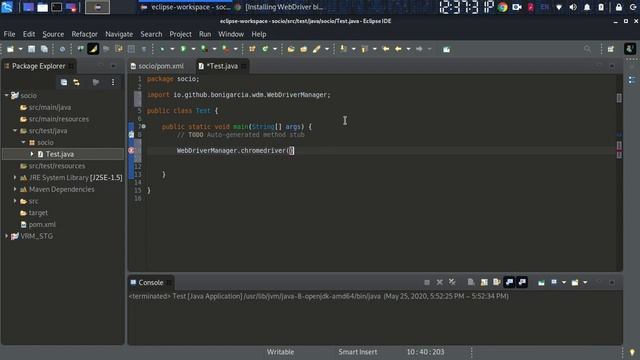640x360 pixels.
Task: Click the New Java Class icon
Action: point(265,49)
